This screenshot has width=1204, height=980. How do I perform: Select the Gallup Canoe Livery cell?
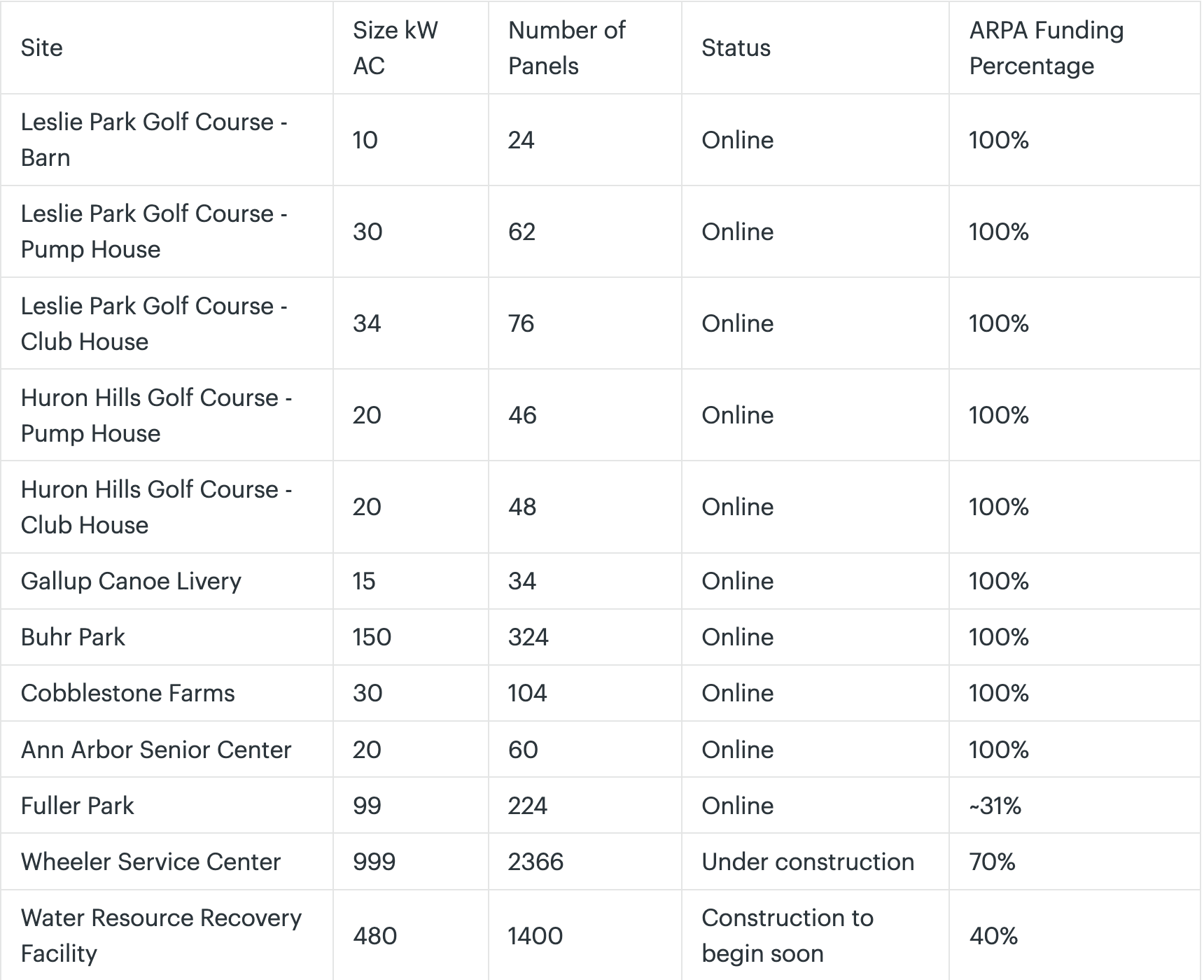pyautogui.click(x=167, y=581)
